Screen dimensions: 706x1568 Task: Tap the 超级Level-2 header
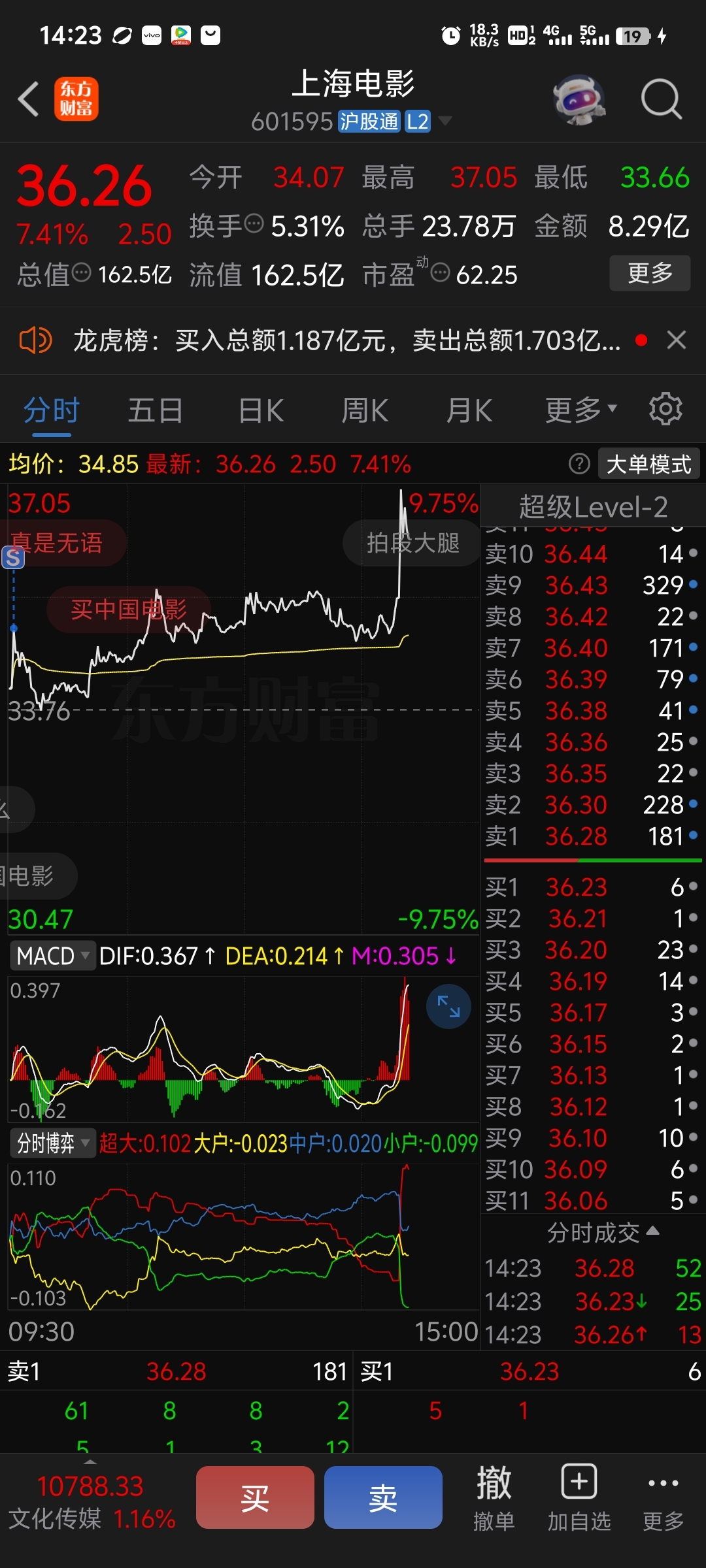(593, 507)
